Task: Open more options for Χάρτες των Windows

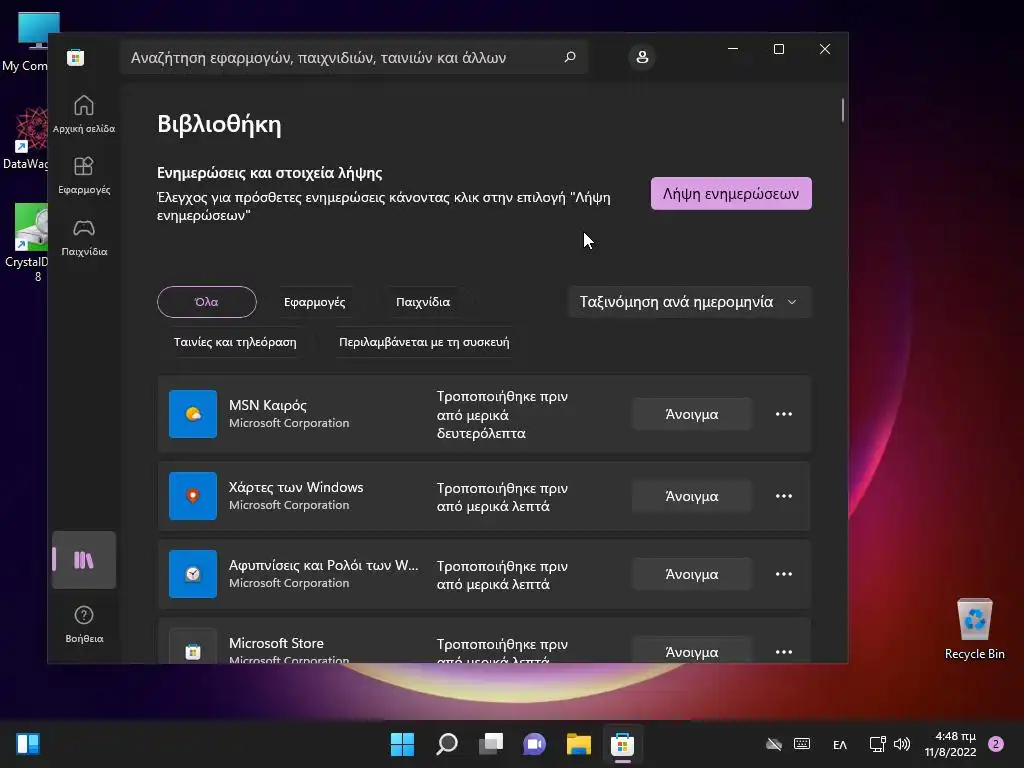Action: point(784,496)
